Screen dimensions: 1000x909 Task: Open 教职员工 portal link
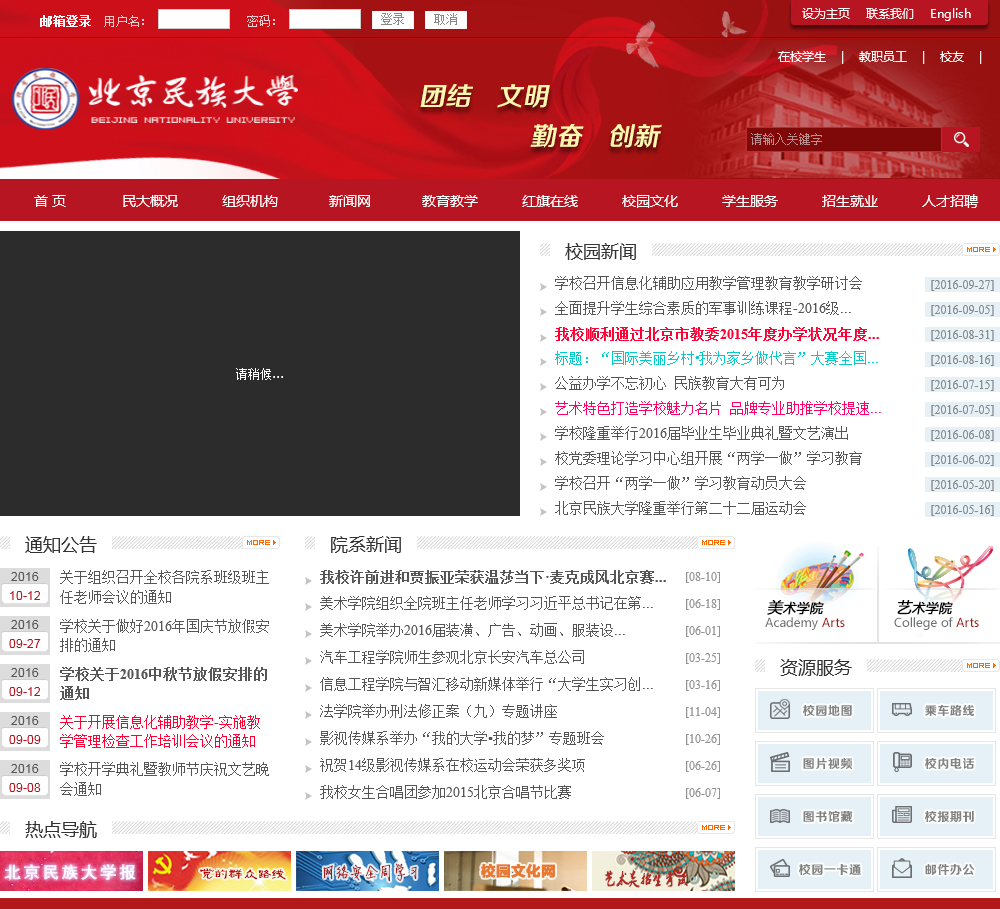click(x=883, y=57)
